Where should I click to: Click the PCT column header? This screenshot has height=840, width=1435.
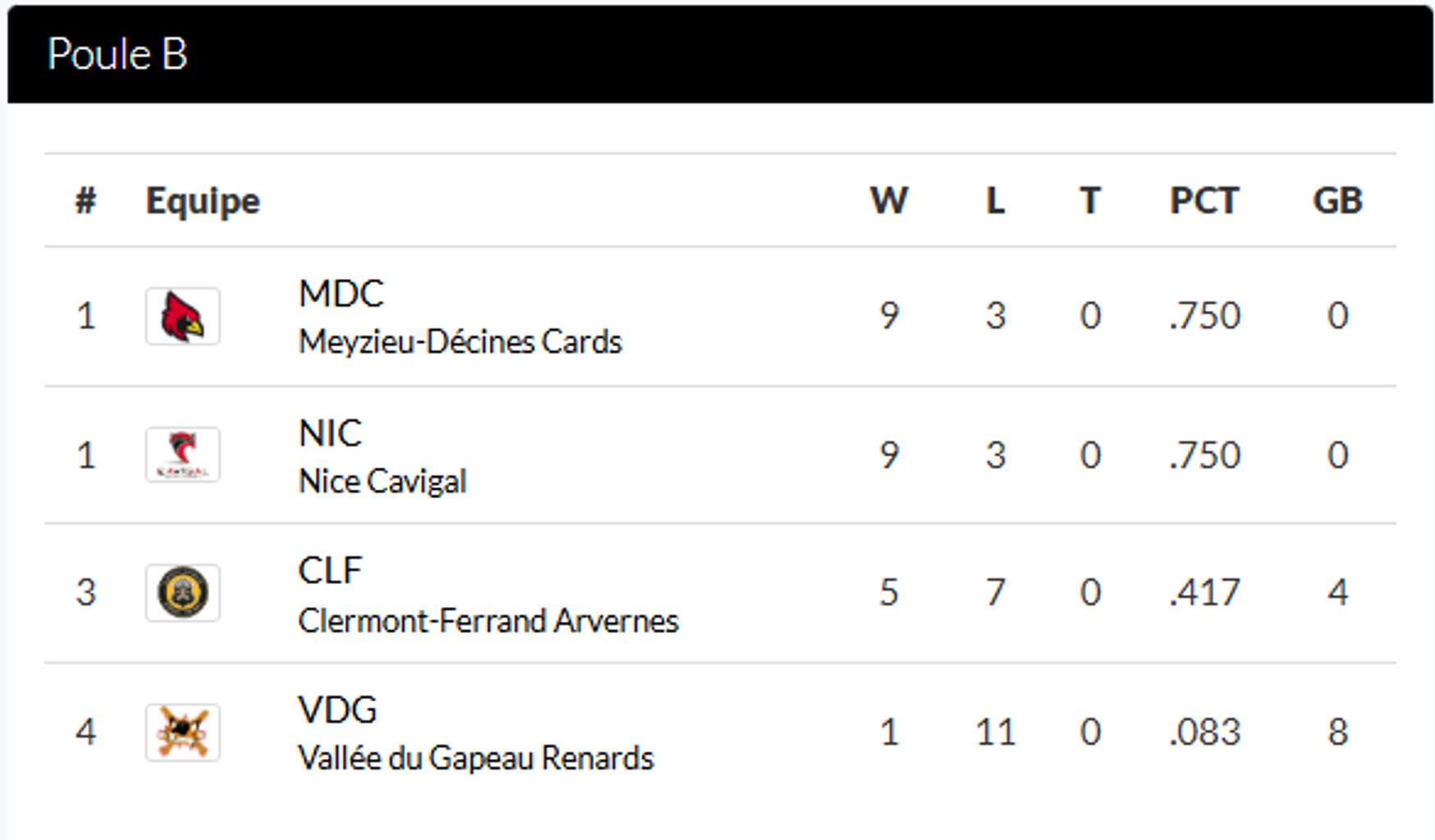1204,201
